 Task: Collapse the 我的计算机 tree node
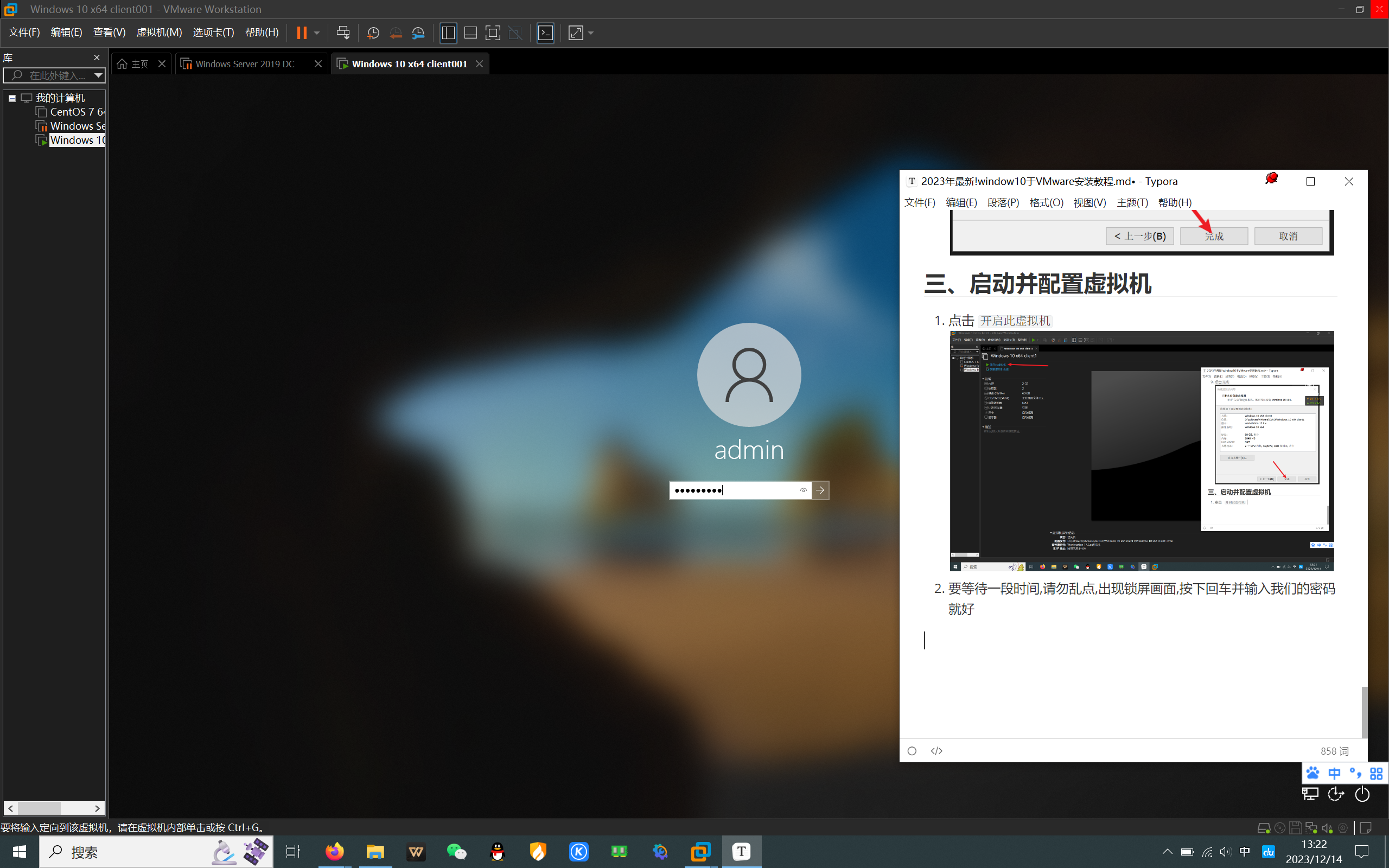click(12, 98)
